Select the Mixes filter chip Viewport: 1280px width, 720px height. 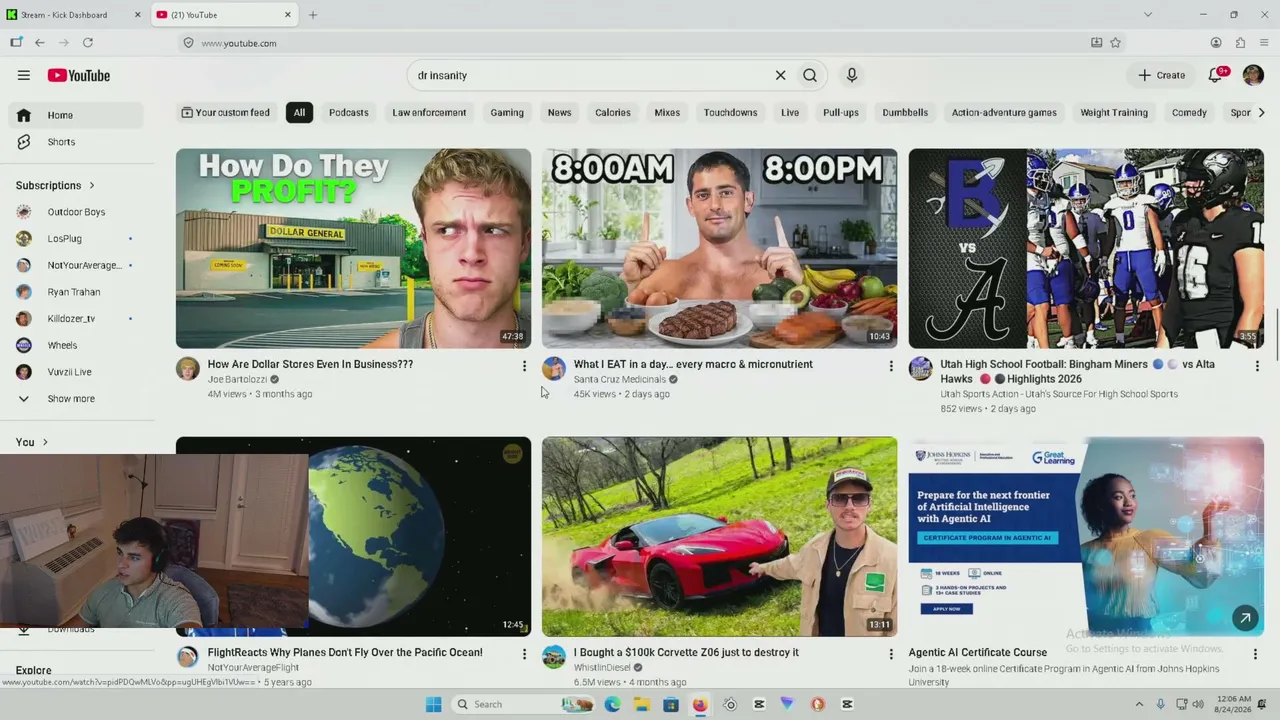(667, 113)
